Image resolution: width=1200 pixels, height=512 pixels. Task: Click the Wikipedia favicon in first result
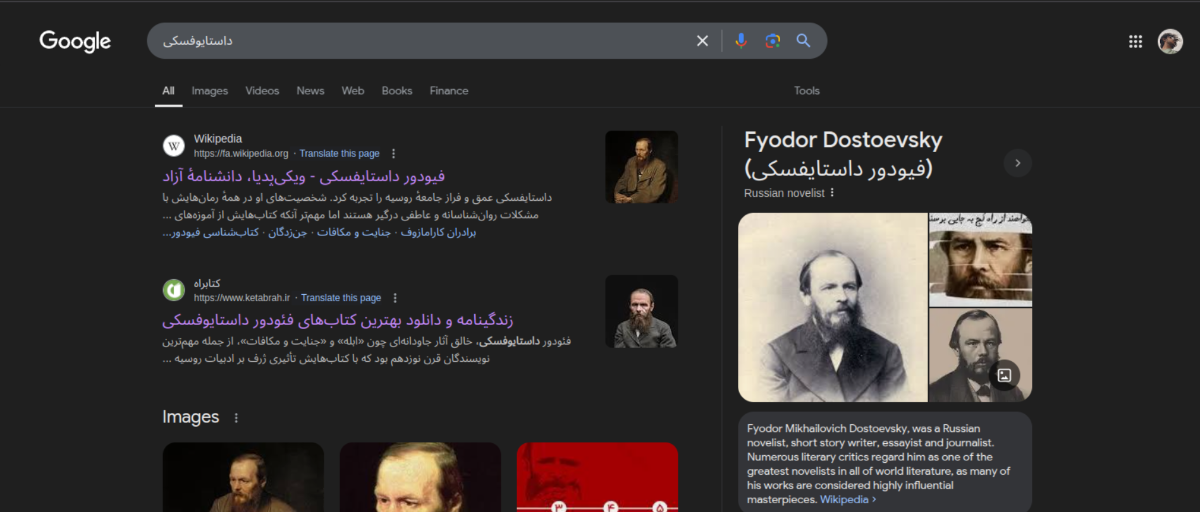174,146
